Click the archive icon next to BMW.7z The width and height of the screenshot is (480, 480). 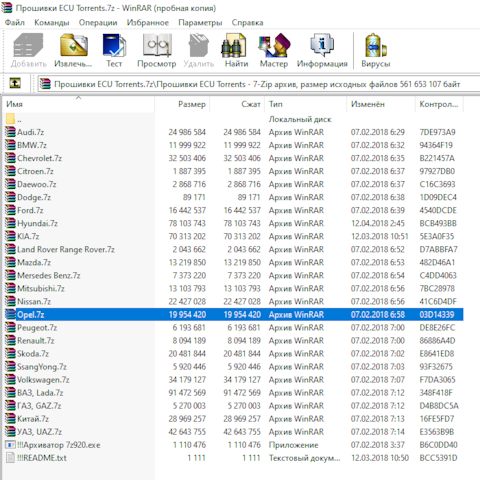pos(10,145)
